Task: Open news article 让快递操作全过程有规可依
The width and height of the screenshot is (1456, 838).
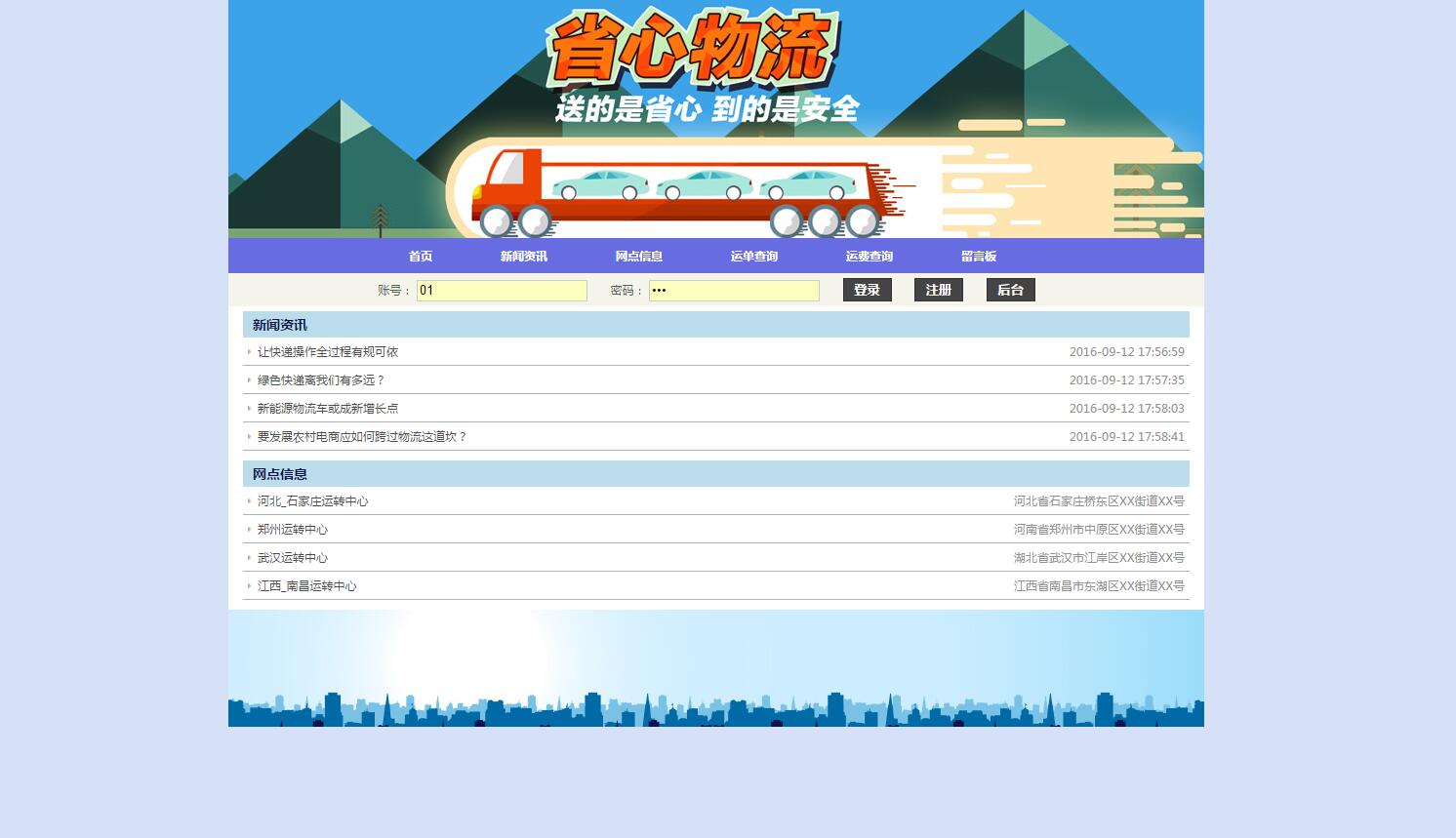Action: click(327, 352)
